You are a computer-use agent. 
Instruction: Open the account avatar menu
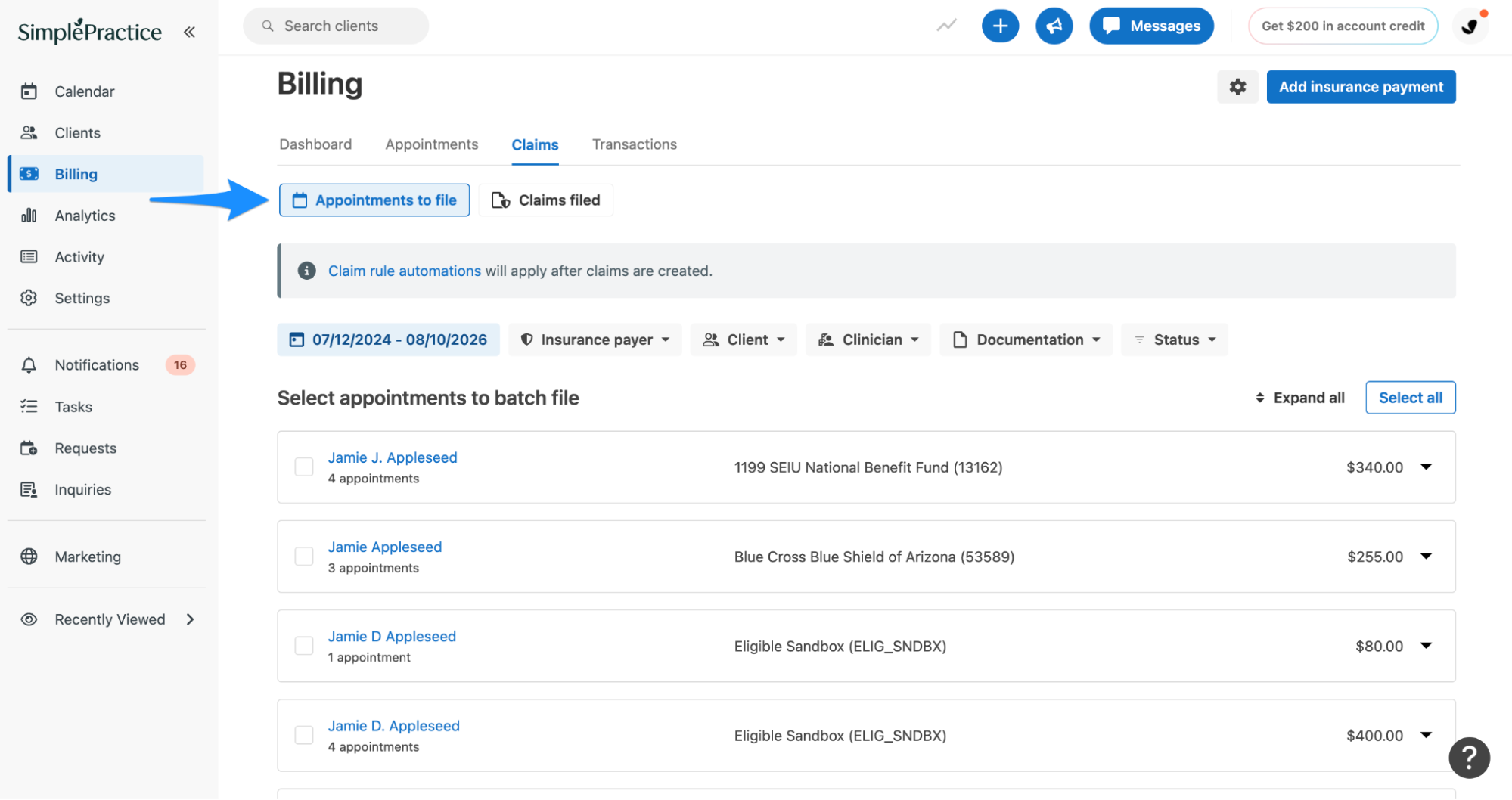point(1470,26)
